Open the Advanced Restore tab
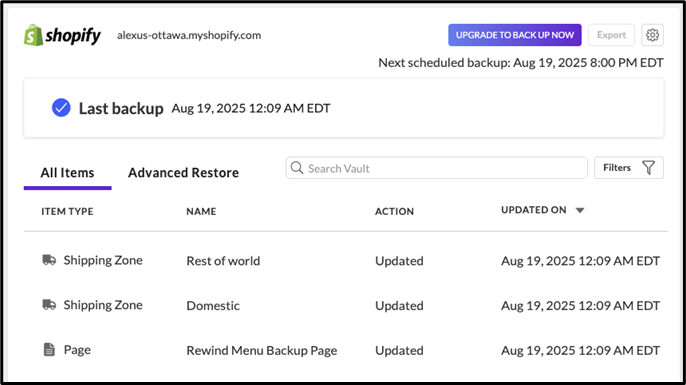 [183, 173]
